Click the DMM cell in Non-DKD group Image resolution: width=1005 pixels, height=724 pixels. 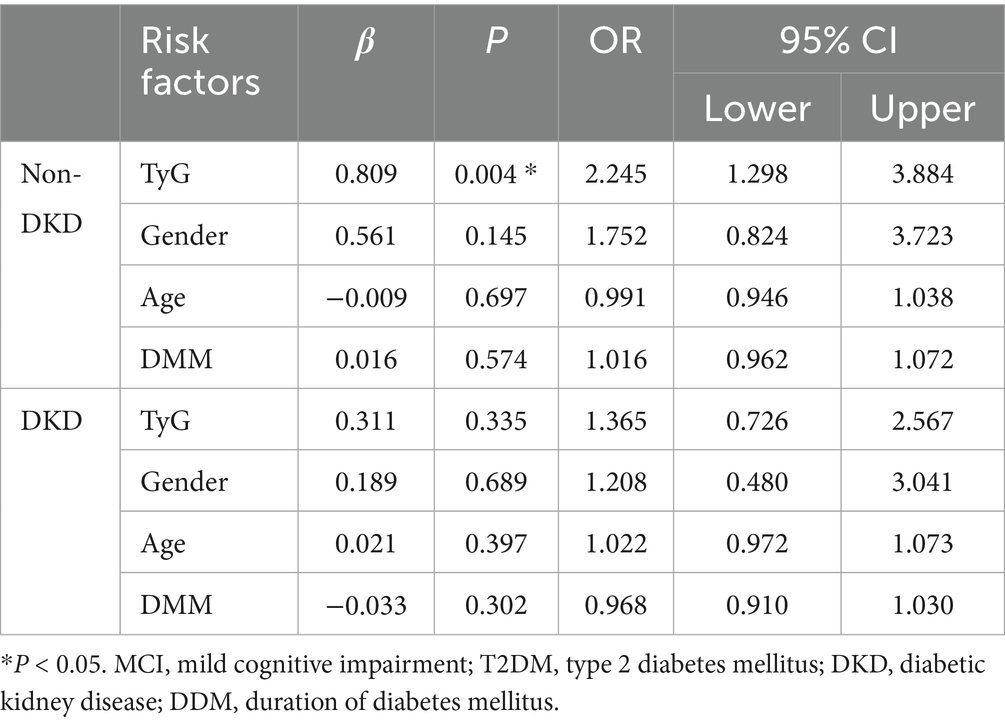point(177,357)
